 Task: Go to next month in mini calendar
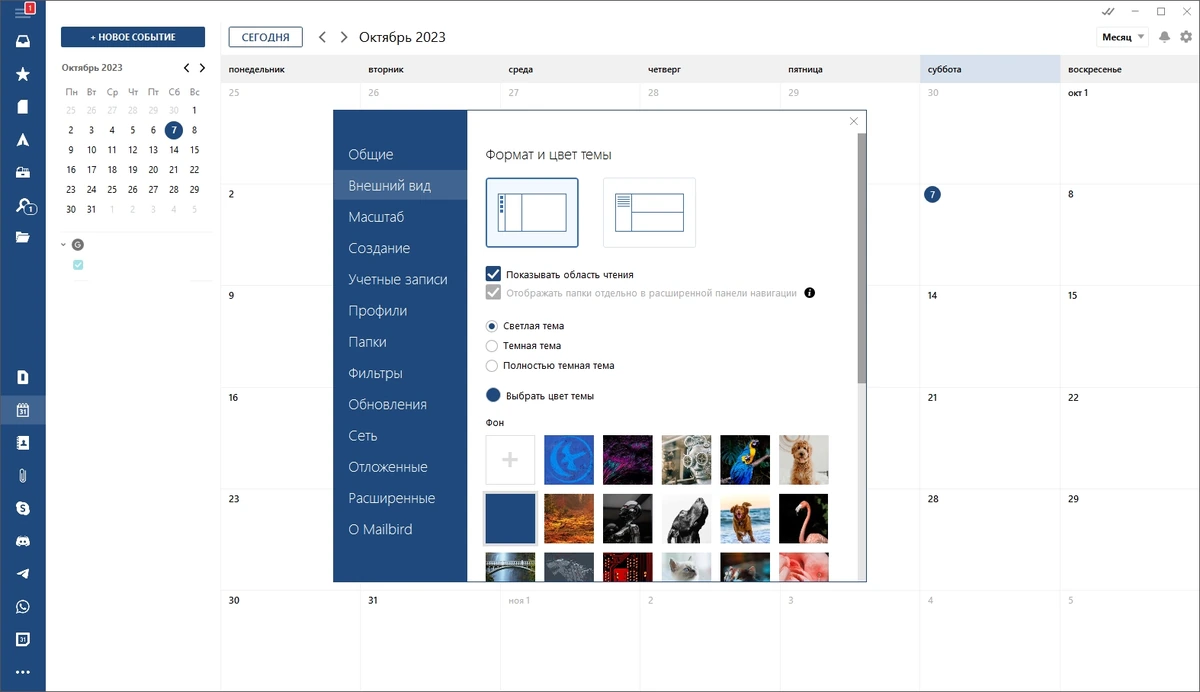(202, 68)
